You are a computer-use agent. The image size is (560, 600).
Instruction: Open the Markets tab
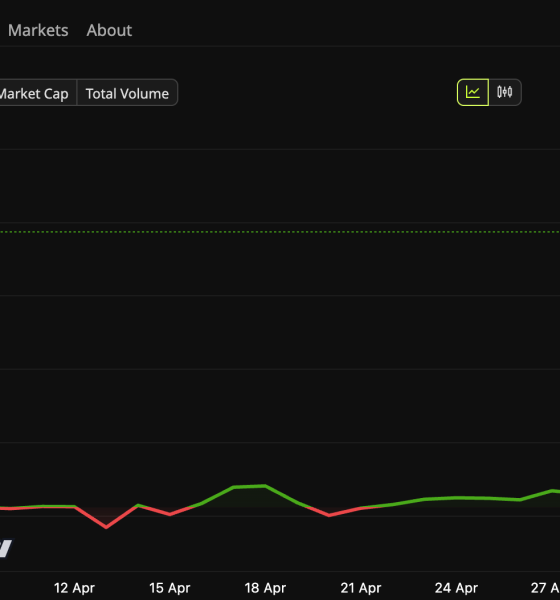coord(38,30)
